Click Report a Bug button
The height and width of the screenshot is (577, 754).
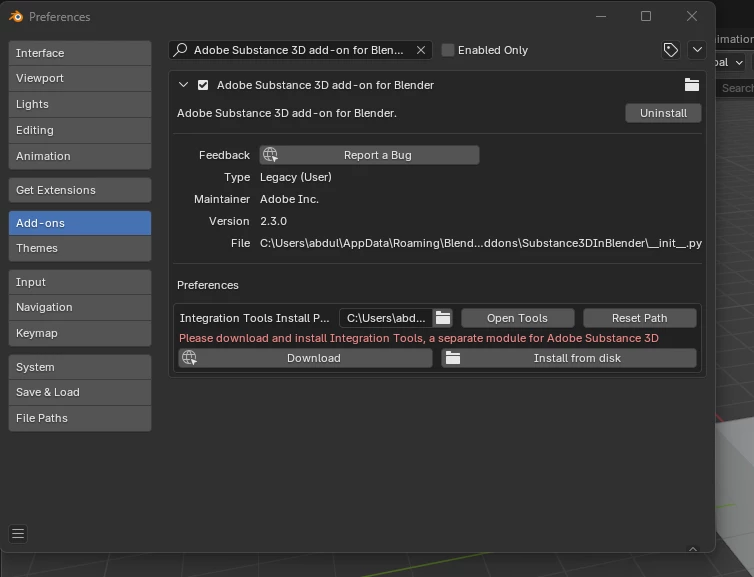pos(369,155)
